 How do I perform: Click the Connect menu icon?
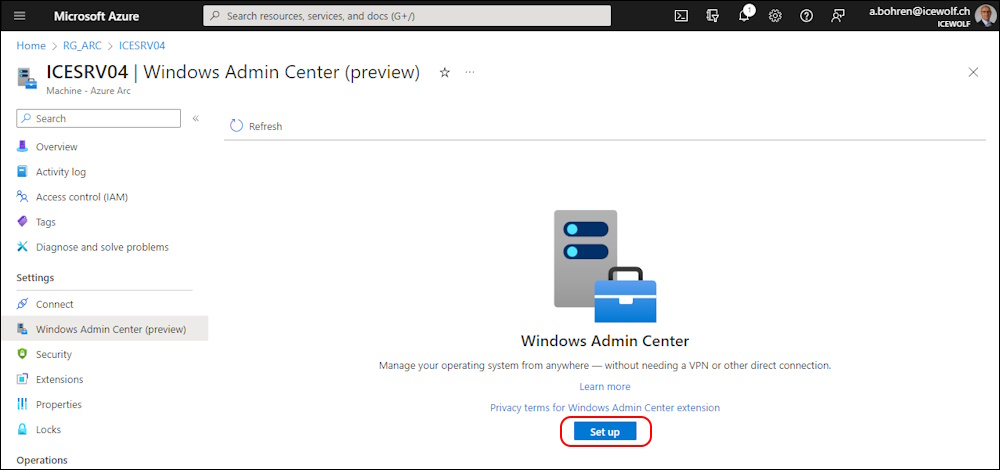pyautogui.click(x=23, y=304)
